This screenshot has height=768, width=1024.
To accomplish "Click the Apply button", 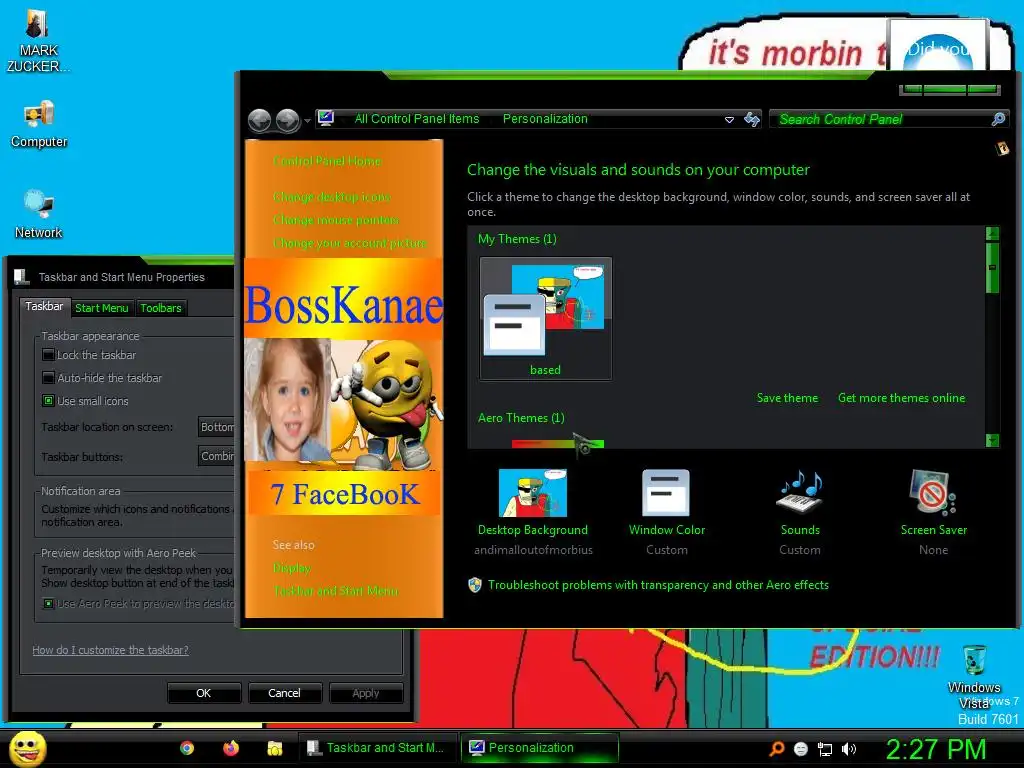I will coord(366,693).
